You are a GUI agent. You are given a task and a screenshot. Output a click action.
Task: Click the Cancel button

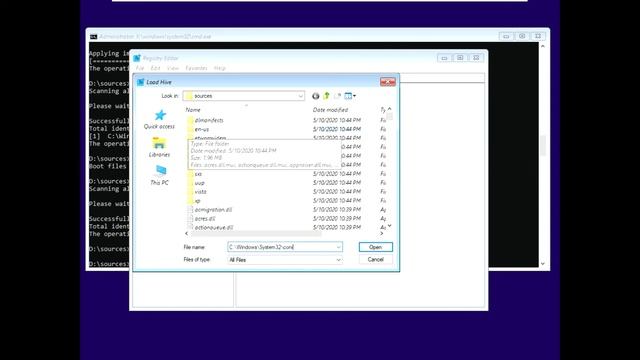coord(376,260)
